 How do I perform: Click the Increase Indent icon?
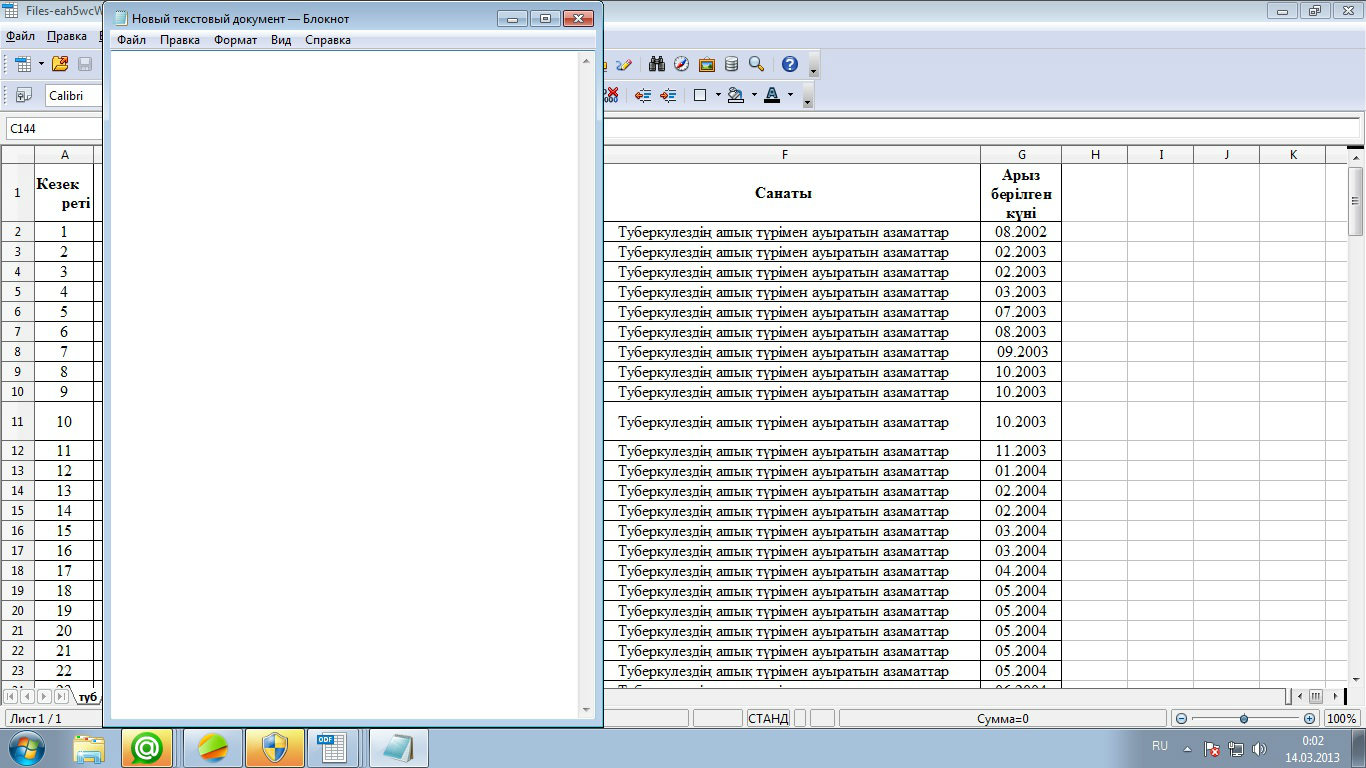668,95
